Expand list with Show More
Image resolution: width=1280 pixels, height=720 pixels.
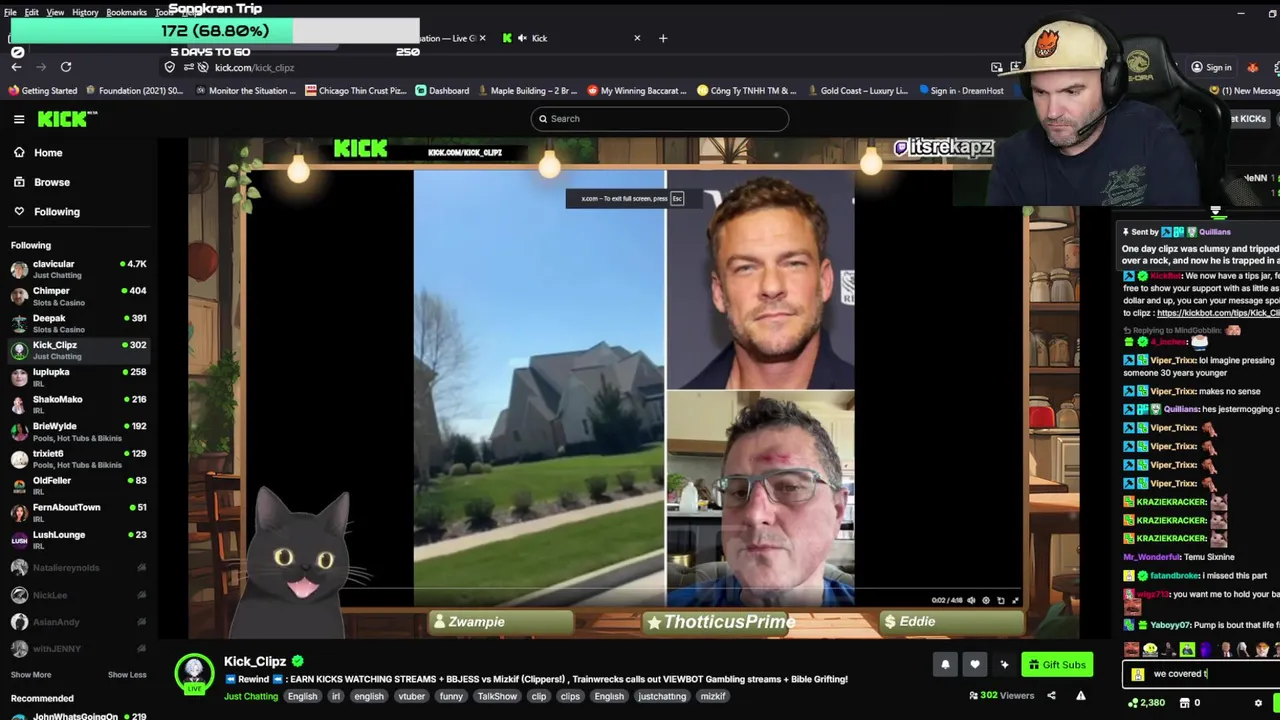point(31,675)
